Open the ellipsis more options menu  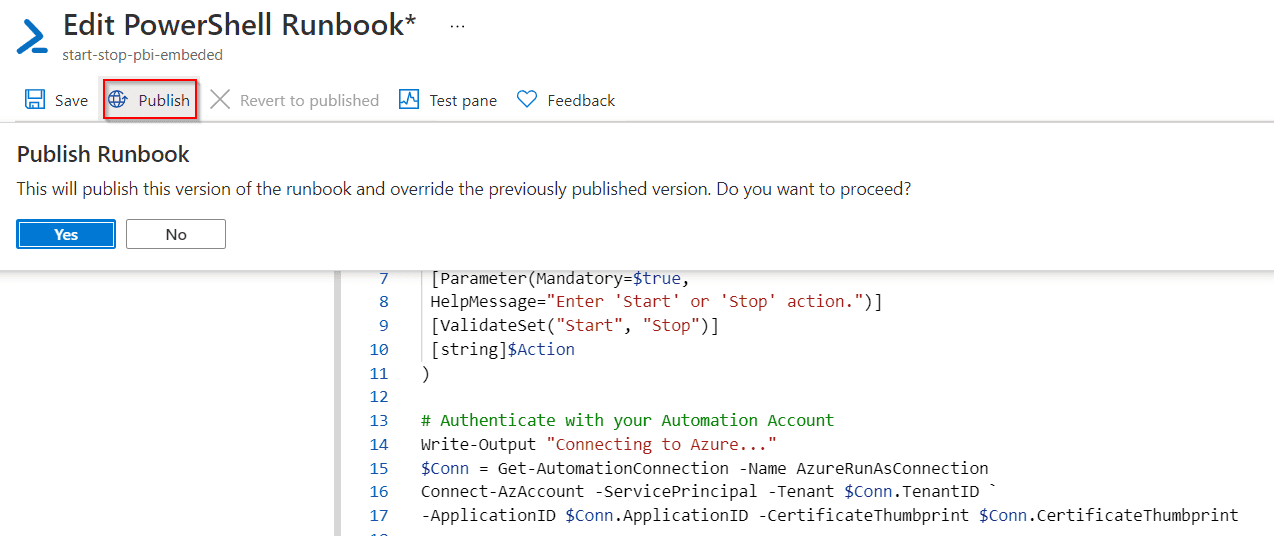click(x=457, y=27)
